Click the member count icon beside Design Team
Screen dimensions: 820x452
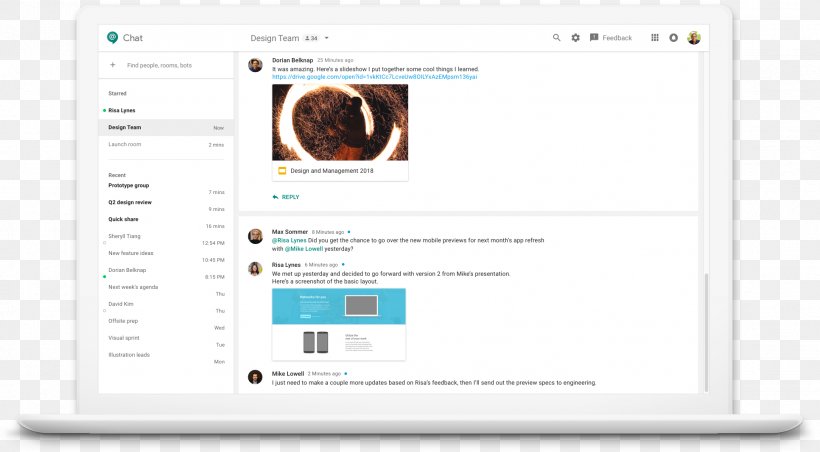point(311,38)
